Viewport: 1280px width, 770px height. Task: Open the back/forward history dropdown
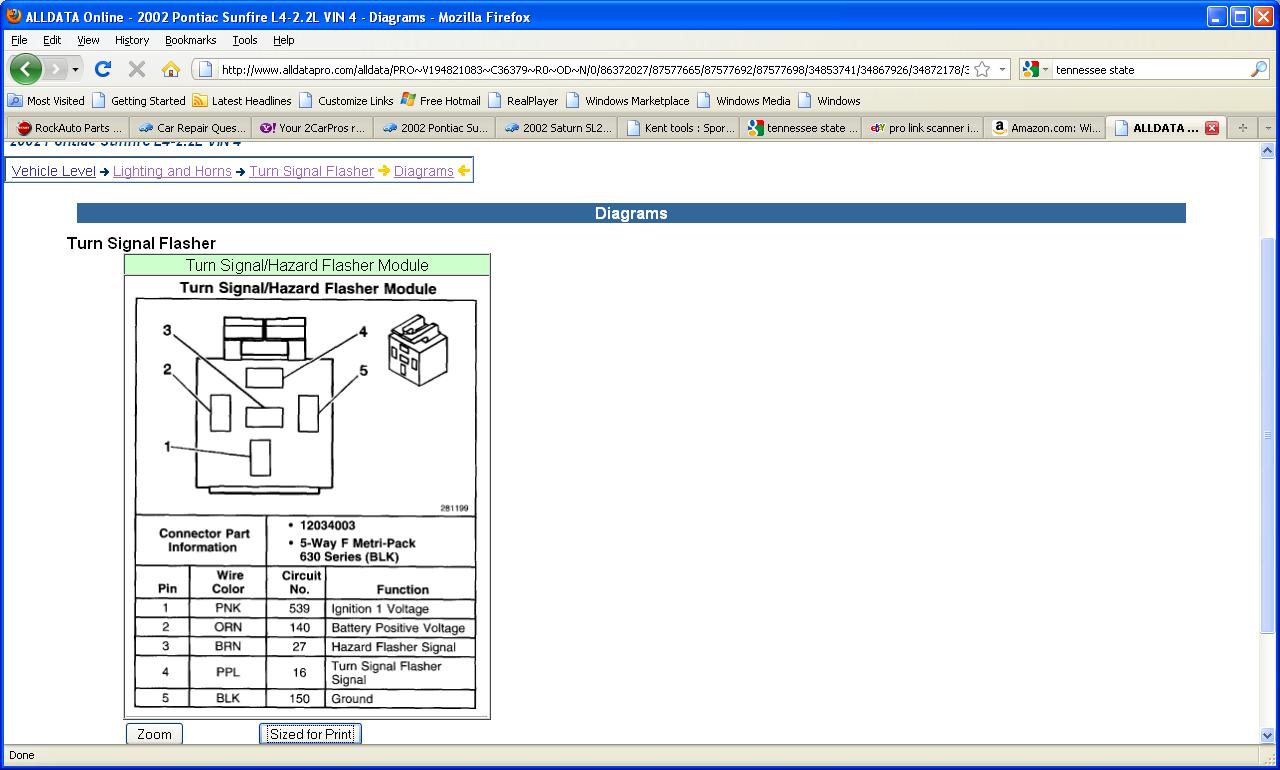point(75,69)
